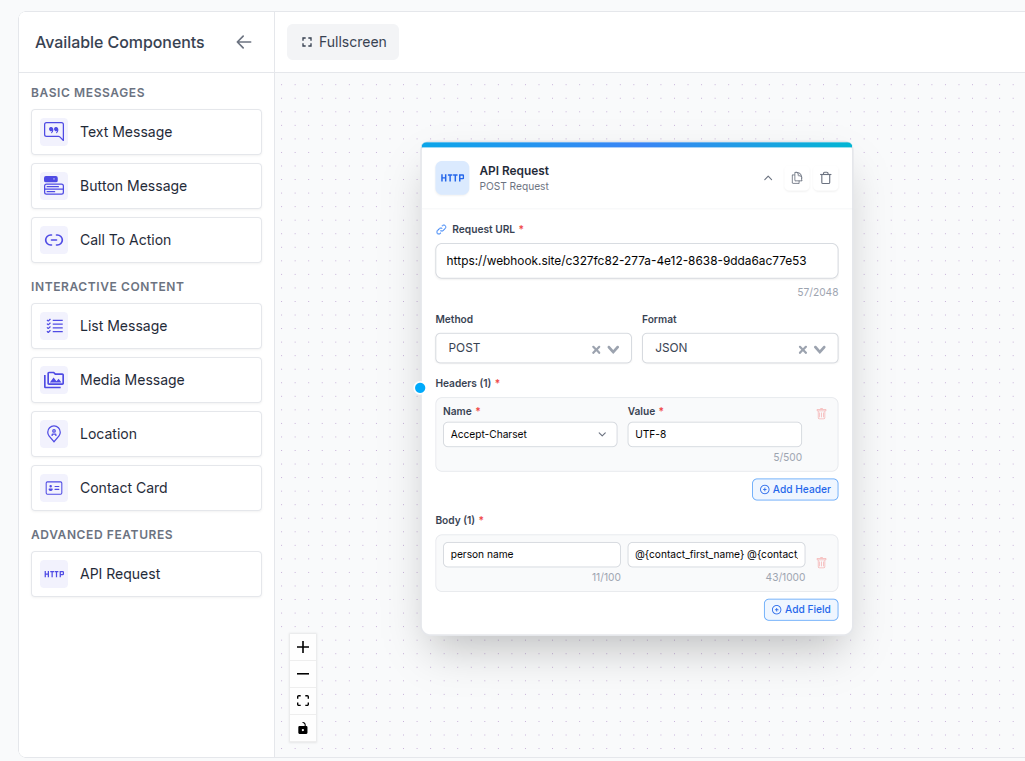Pick the List Message component
This screenshot has height=761, width=1025.
pyautogui.click(x=146, y=326)
